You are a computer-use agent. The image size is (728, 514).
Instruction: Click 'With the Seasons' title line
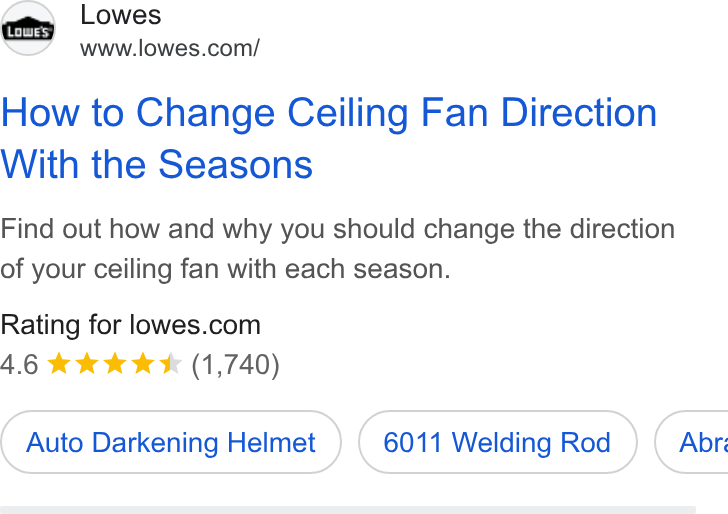click(x=156, y=164)
